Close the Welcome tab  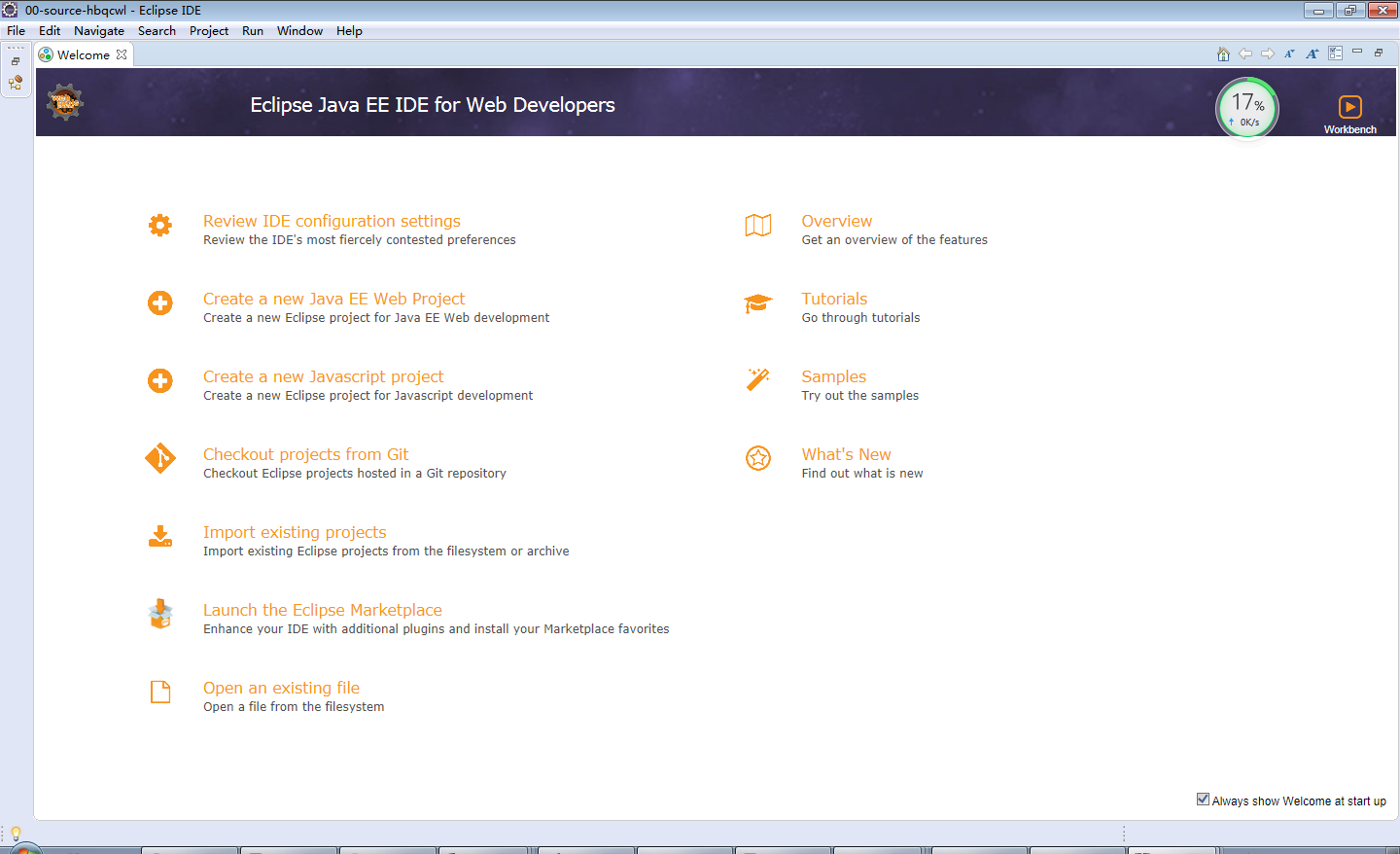[x=122, y=54]
